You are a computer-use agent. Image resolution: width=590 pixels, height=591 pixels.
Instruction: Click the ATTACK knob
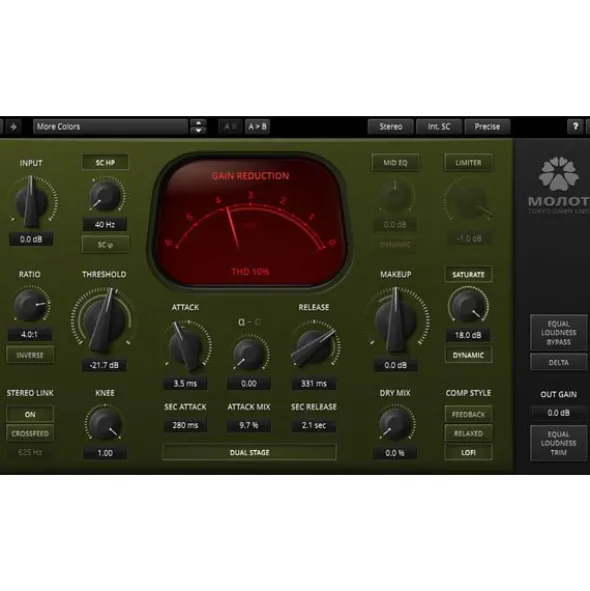[186, 346]
